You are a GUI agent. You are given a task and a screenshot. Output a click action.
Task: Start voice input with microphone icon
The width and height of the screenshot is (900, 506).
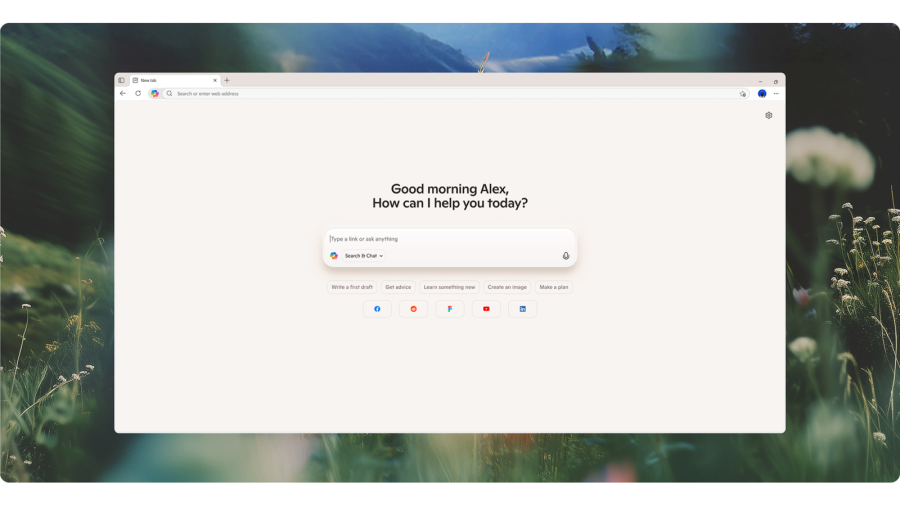pos(566,256)
